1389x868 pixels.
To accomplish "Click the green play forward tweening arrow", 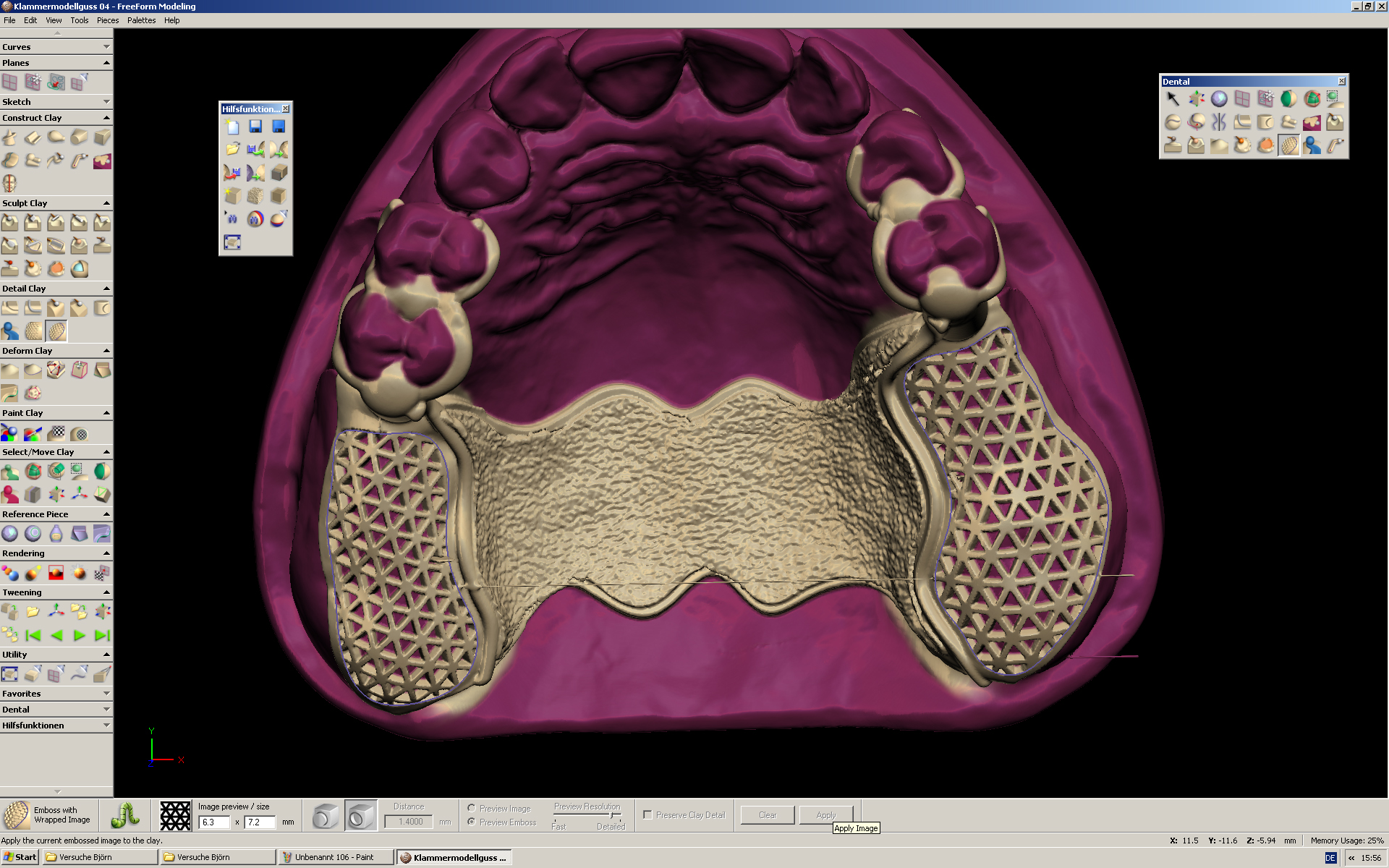I will (x=80, y=636).
